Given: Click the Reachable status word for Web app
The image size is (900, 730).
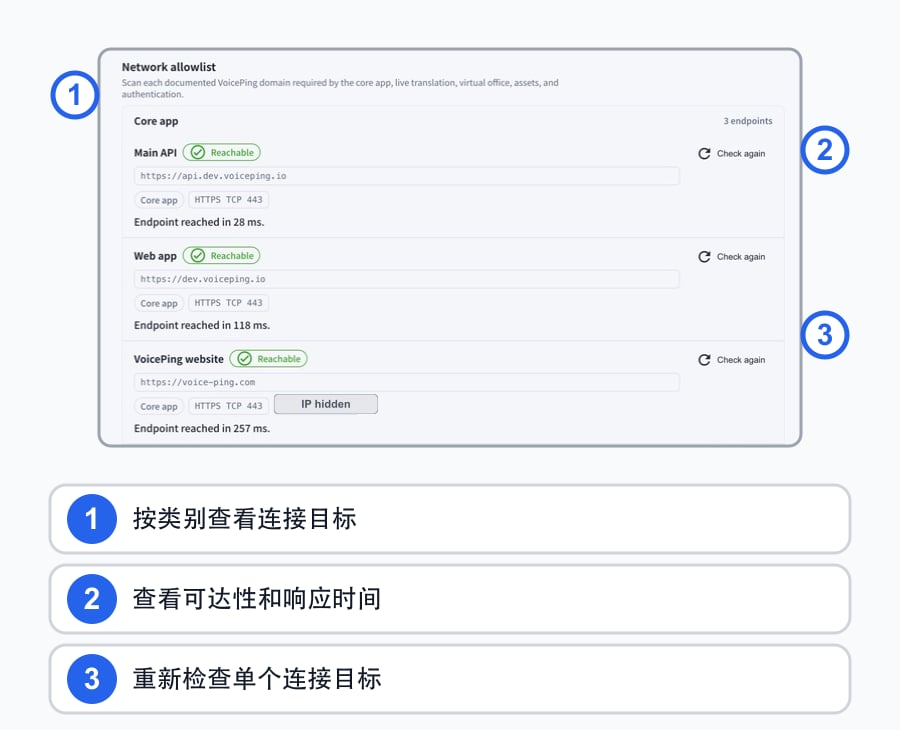Looking at the screenshot, I should [x=232, y=256].
